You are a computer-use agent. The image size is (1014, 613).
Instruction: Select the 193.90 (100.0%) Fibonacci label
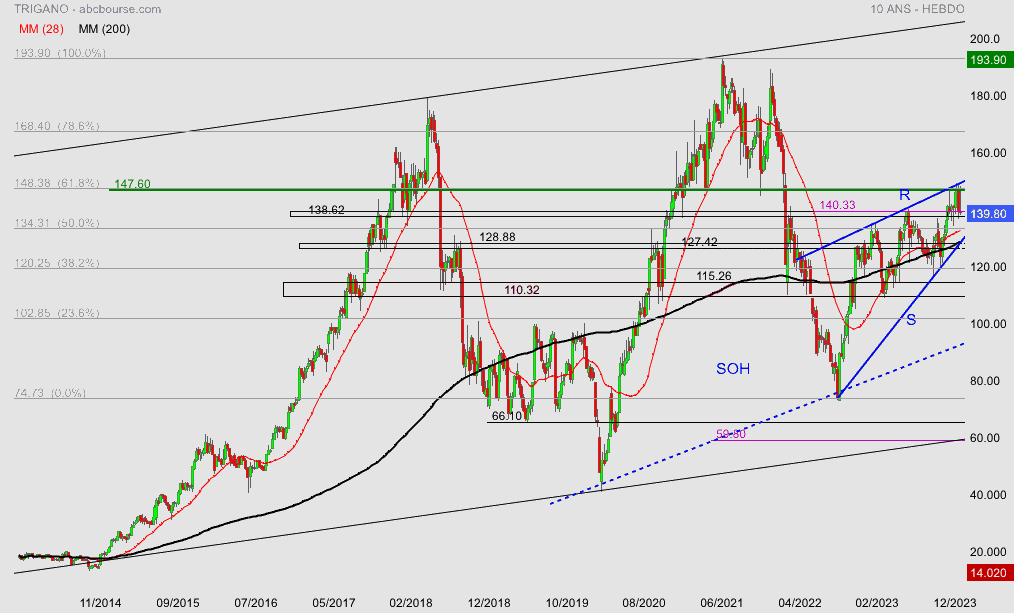coord(60,53)
